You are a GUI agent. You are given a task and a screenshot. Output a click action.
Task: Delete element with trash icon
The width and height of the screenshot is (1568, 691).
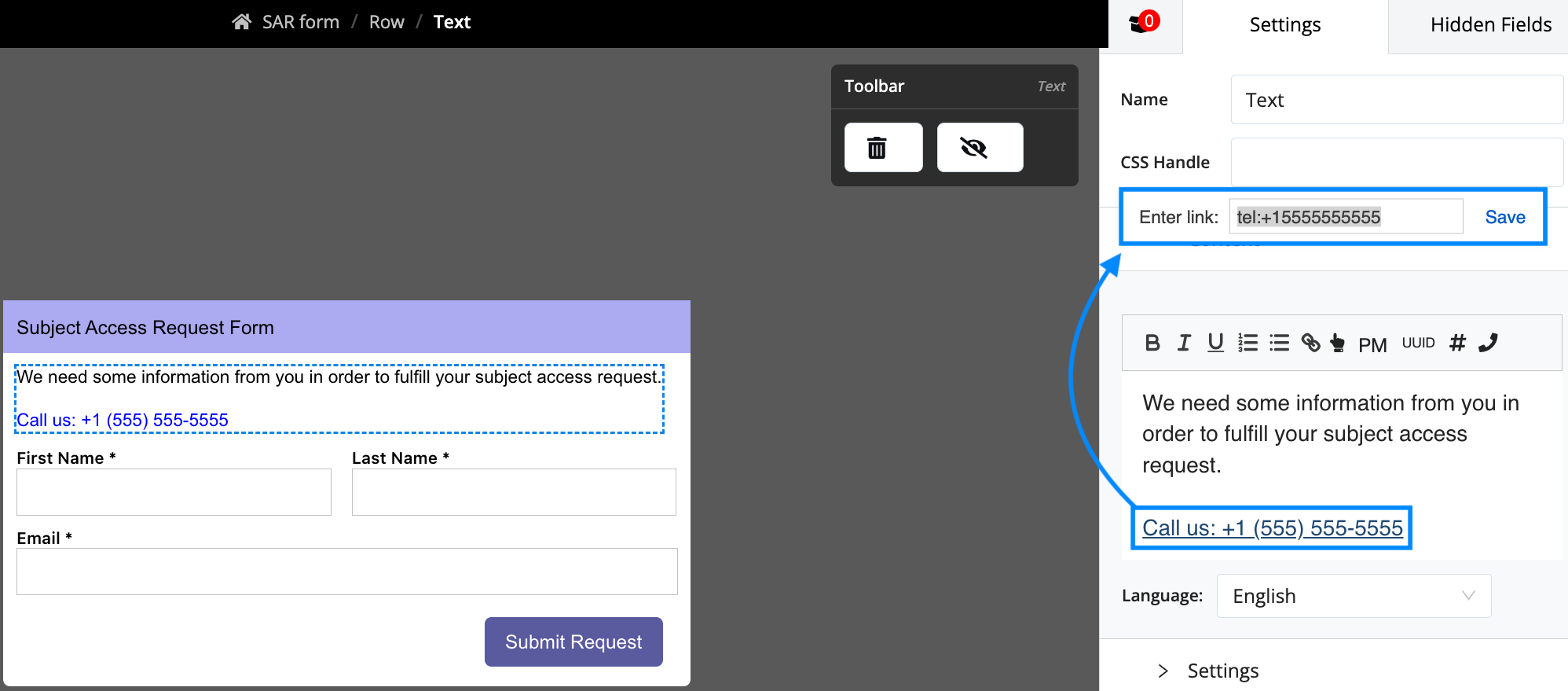884,147
